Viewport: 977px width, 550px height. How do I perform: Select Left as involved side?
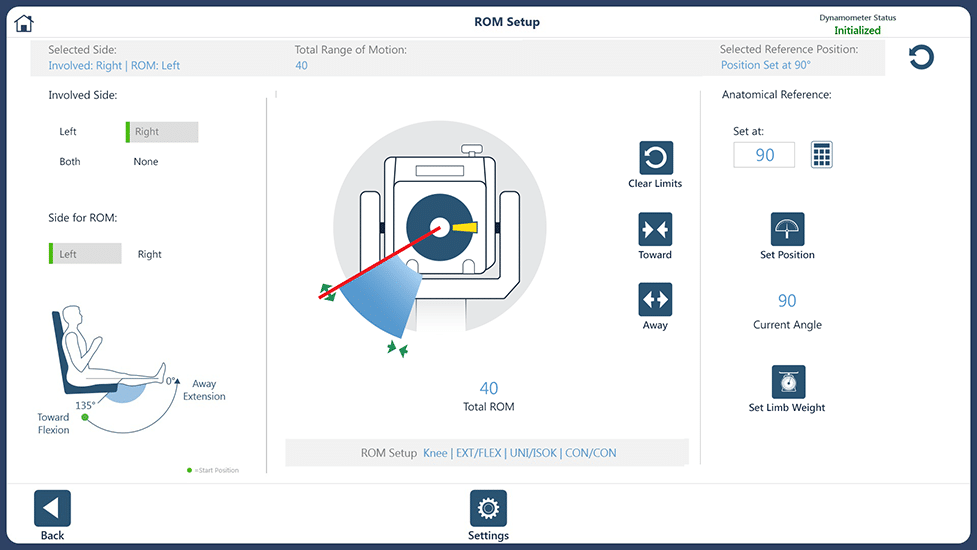(68, 132)
